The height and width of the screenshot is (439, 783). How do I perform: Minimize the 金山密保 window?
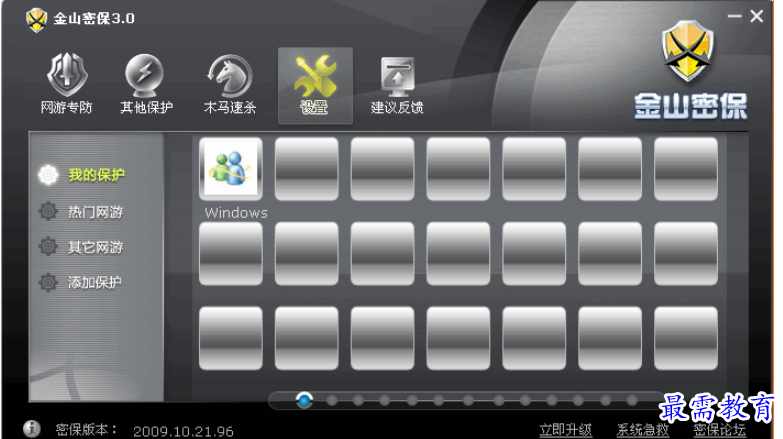click(734, 16)
